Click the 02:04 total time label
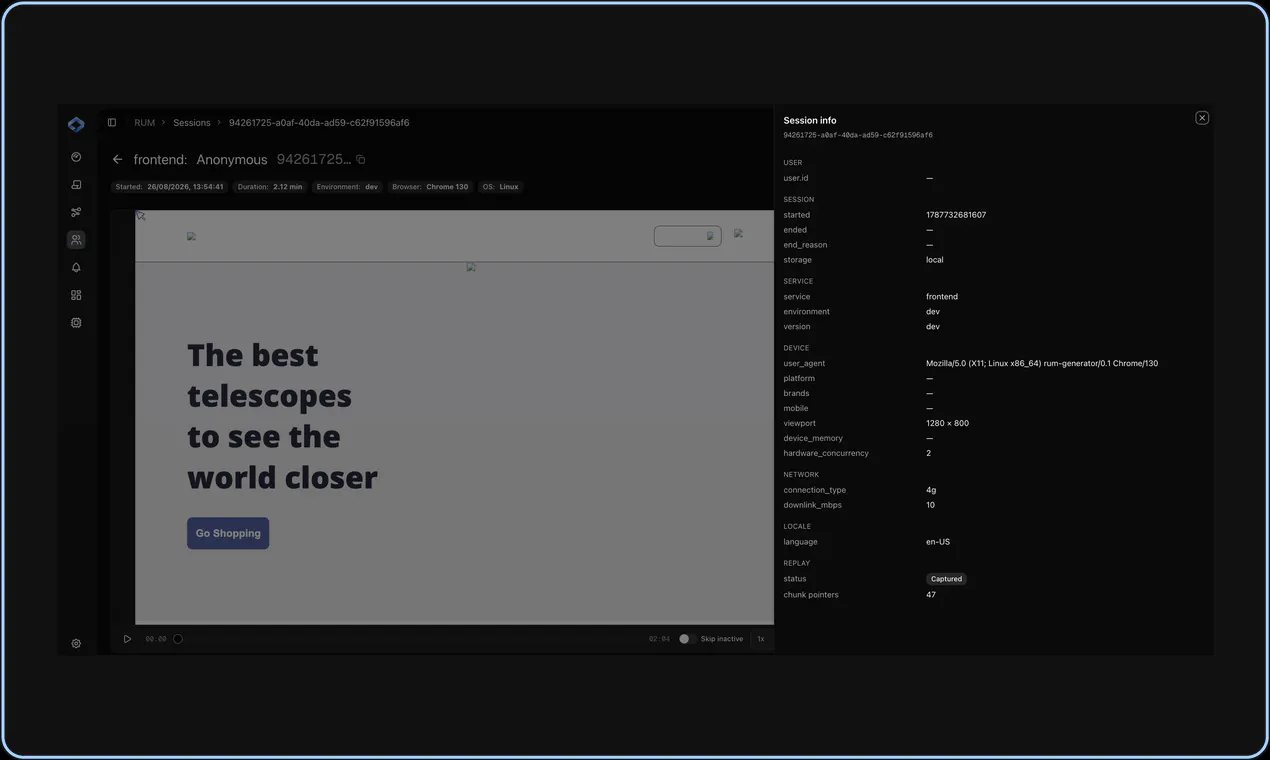This screenshot has height=760, width=1270. pyautogui.click(x=659, y=639)
